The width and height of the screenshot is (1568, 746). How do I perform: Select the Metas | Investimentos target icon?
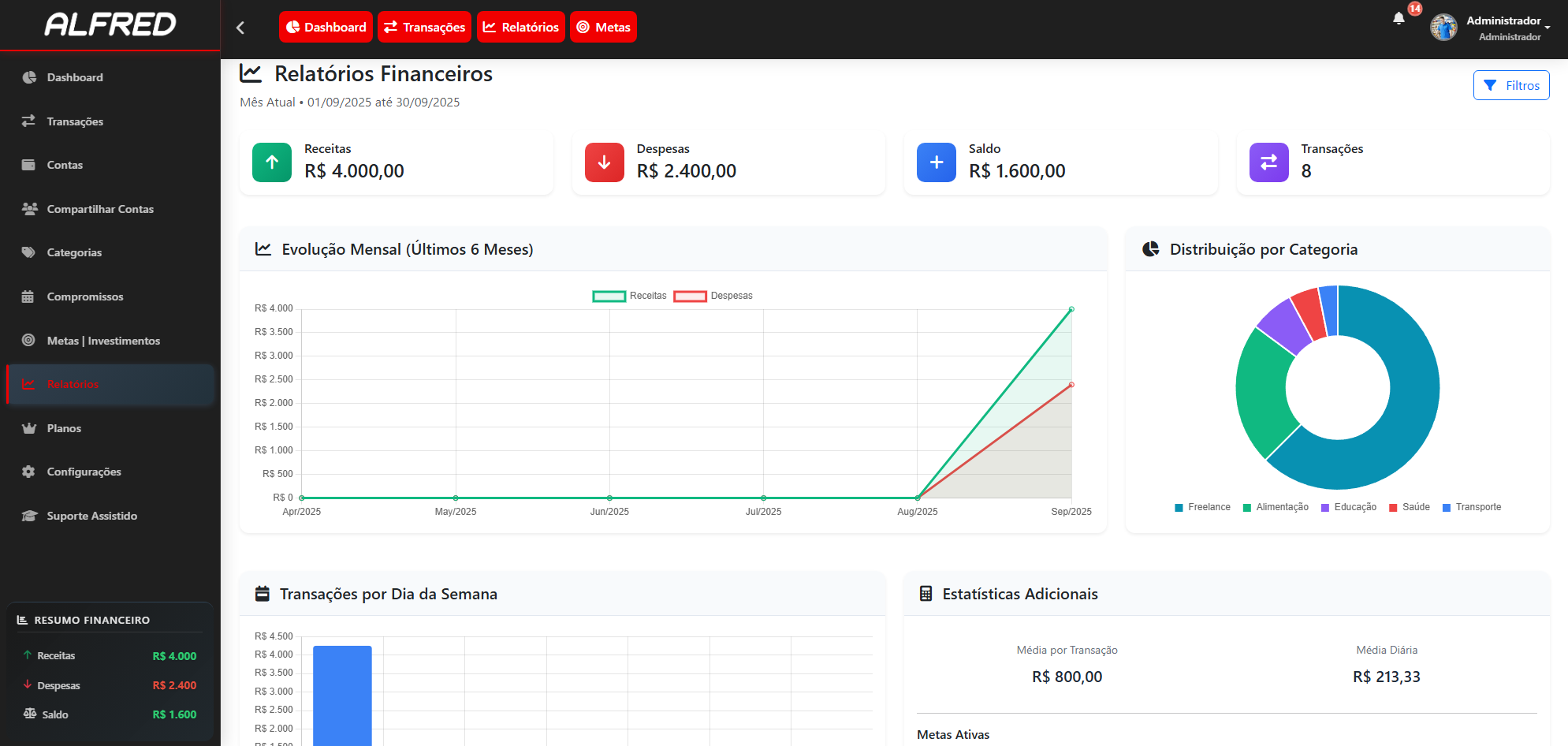pos(28,340)
